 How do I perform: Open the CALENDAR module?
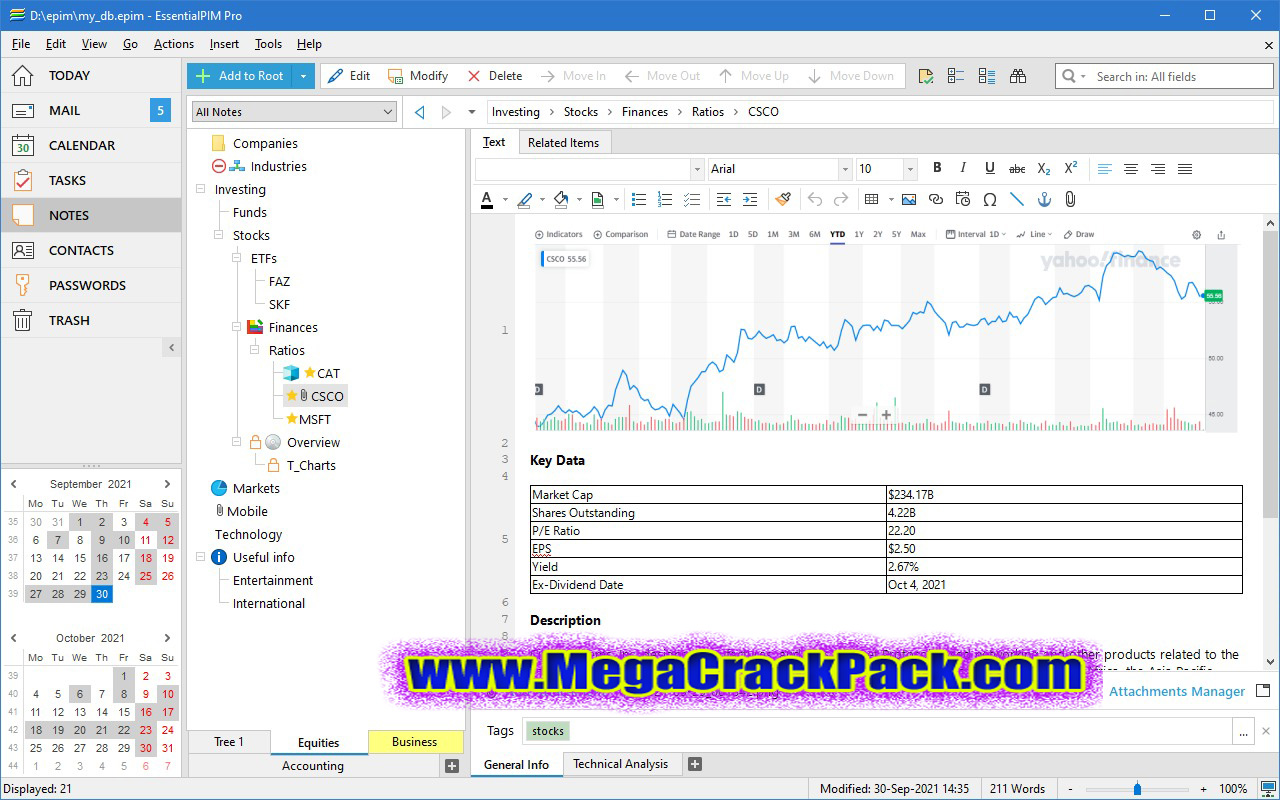coord(91,145)
